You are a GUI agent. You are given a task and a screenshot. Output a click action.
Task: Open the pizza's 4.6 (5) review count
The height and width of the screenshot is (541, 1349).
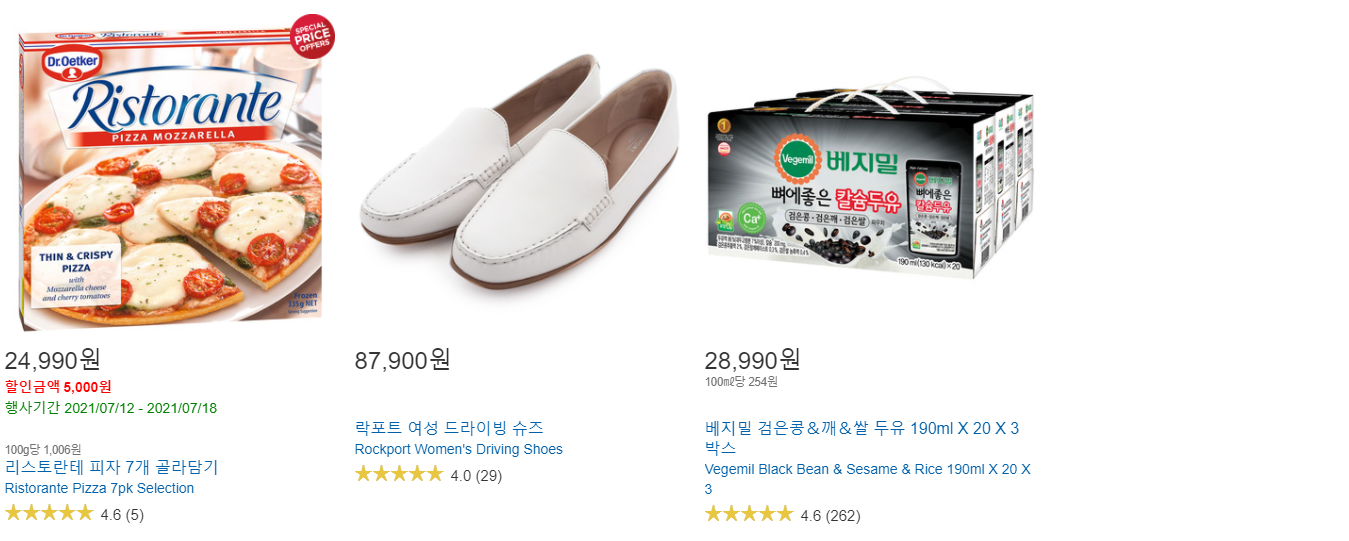pyautogui.click(x=122, y=515)
